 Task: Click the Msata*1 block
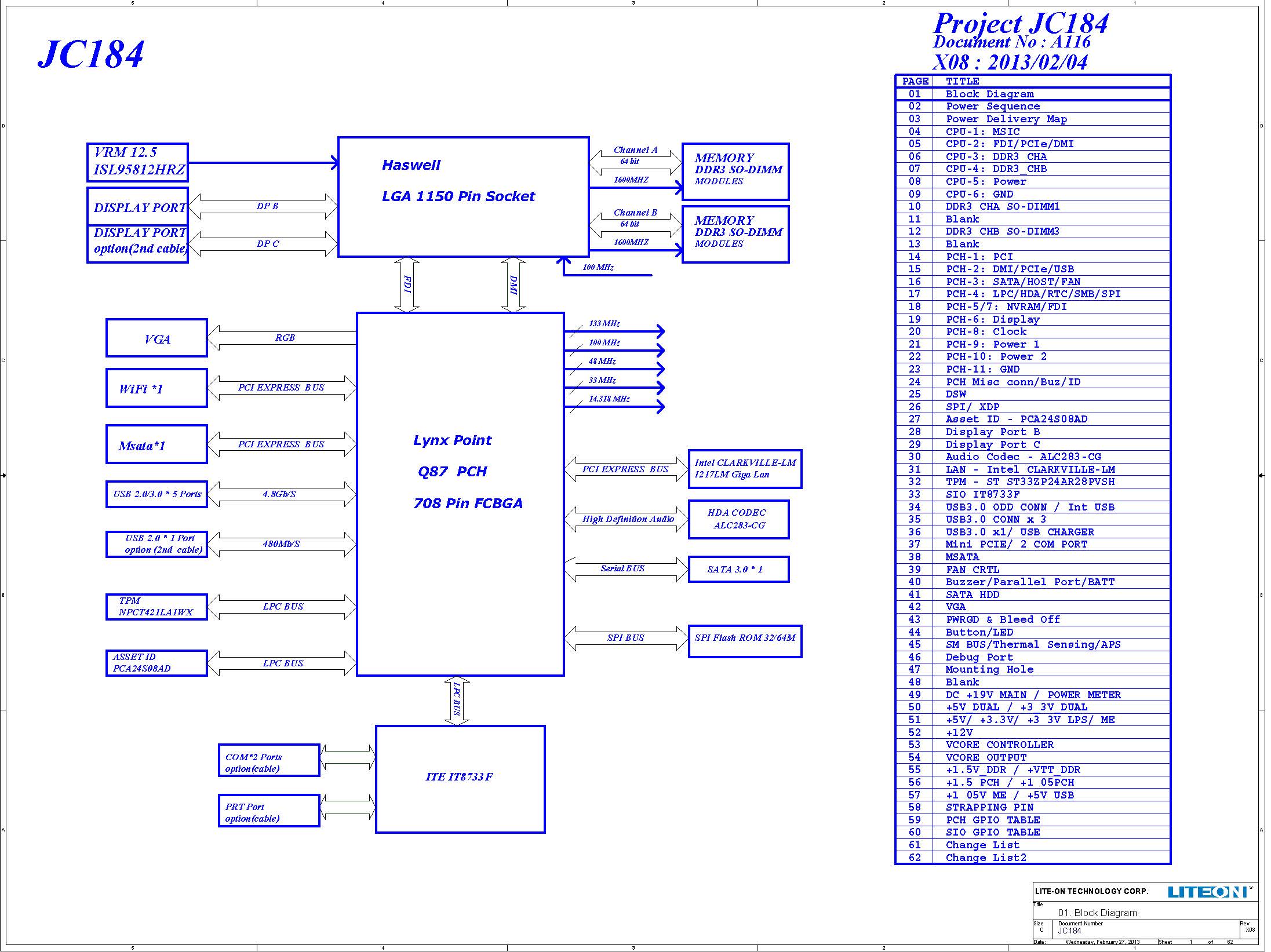(x=156, y=444)
